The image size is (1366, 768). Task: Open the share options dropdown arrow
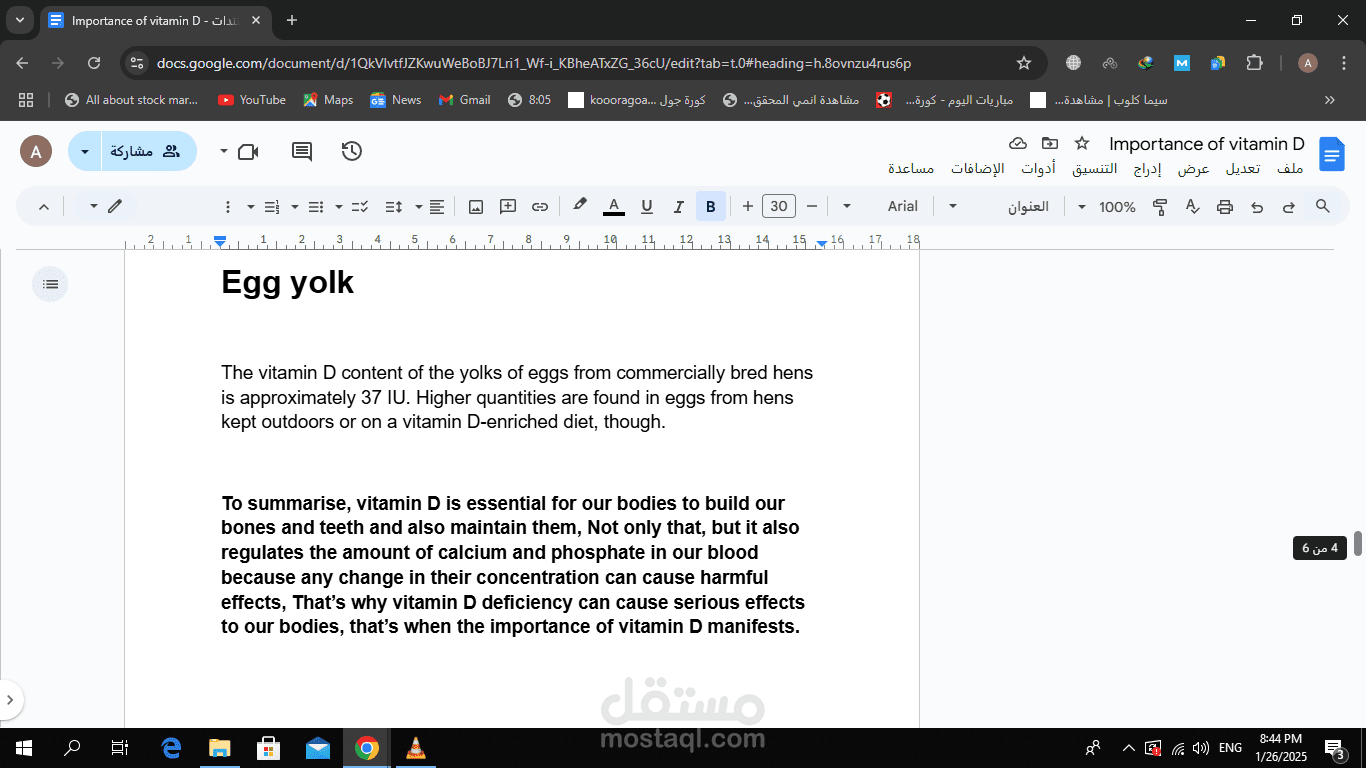click(x=84, y=152)
